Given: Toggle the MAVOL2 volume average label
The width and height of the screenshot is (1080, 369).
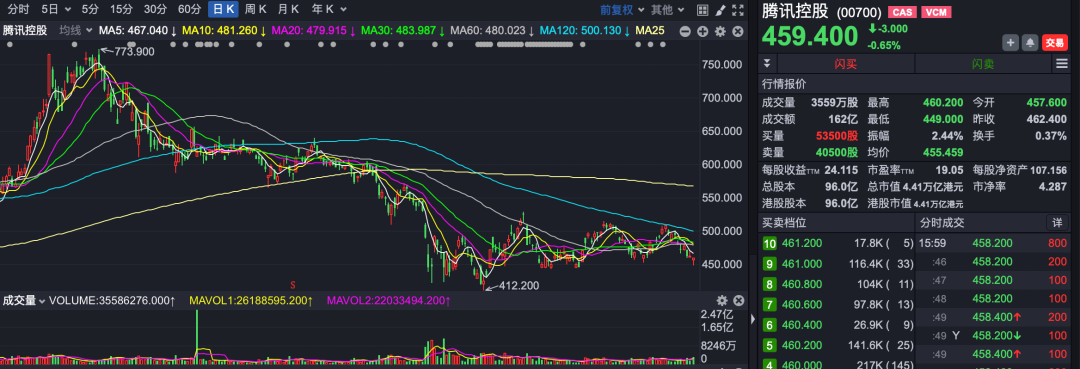Looking at the screenshot, I should [x=388, y=301].
